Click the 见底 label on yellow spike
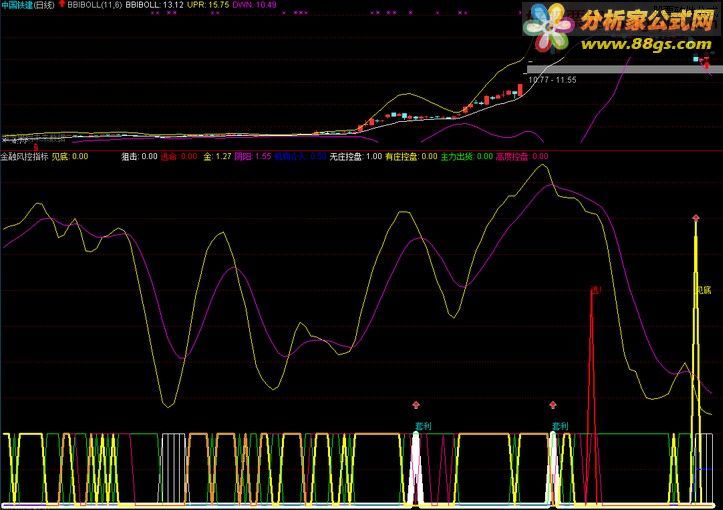 tap(704, 290)
